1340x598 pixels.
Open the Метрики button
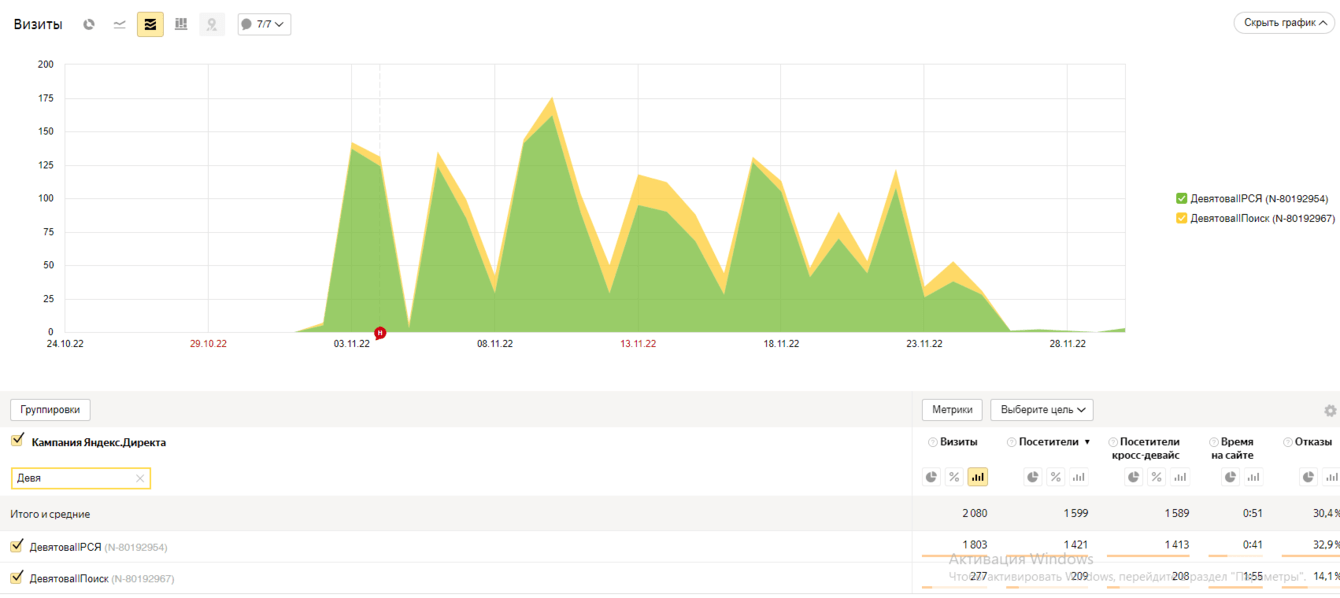952,410
